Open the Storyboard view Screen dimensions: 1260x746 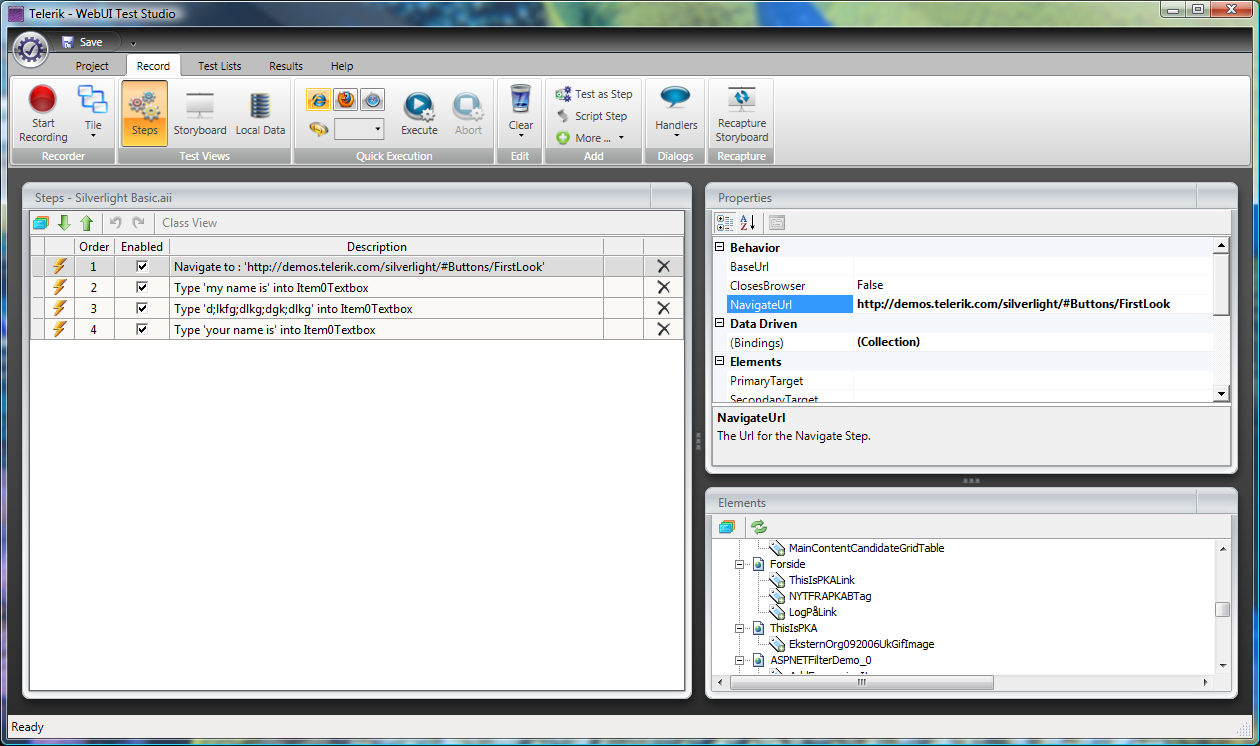tap(200, 114)
